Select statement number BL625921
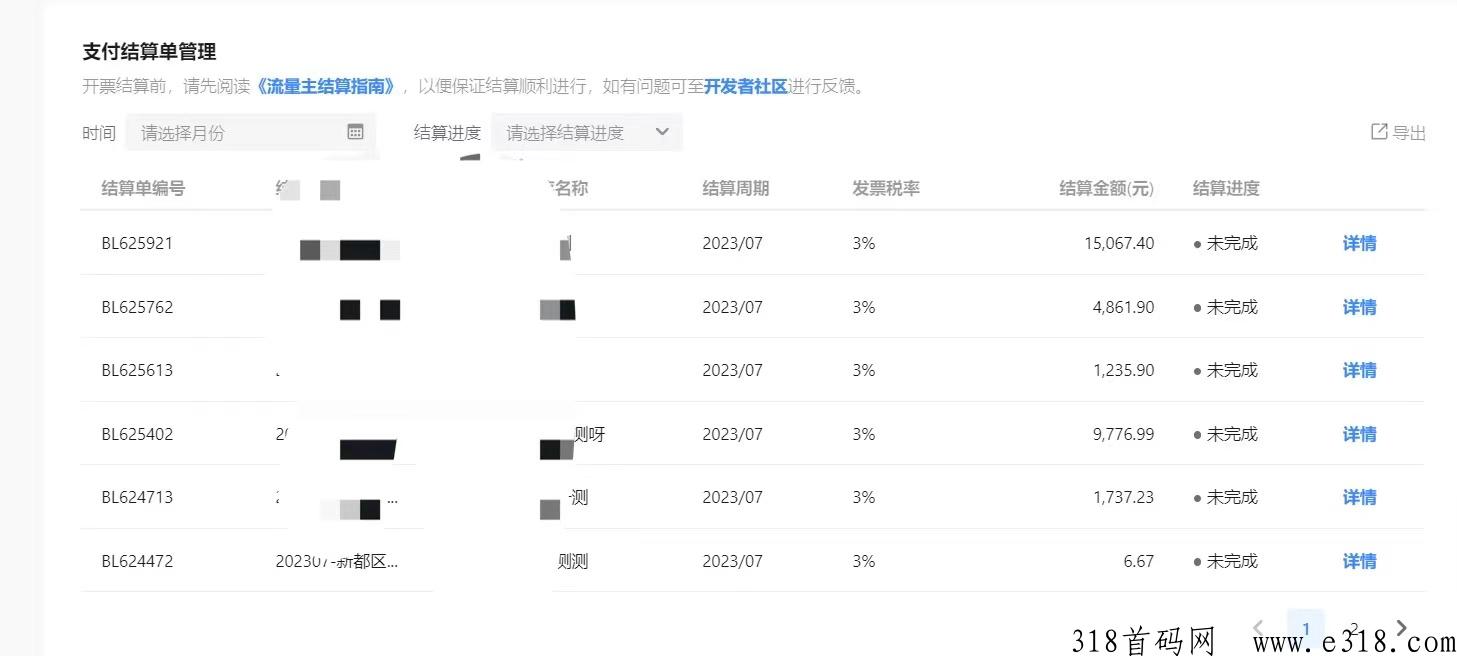 [x=137, y=243]
